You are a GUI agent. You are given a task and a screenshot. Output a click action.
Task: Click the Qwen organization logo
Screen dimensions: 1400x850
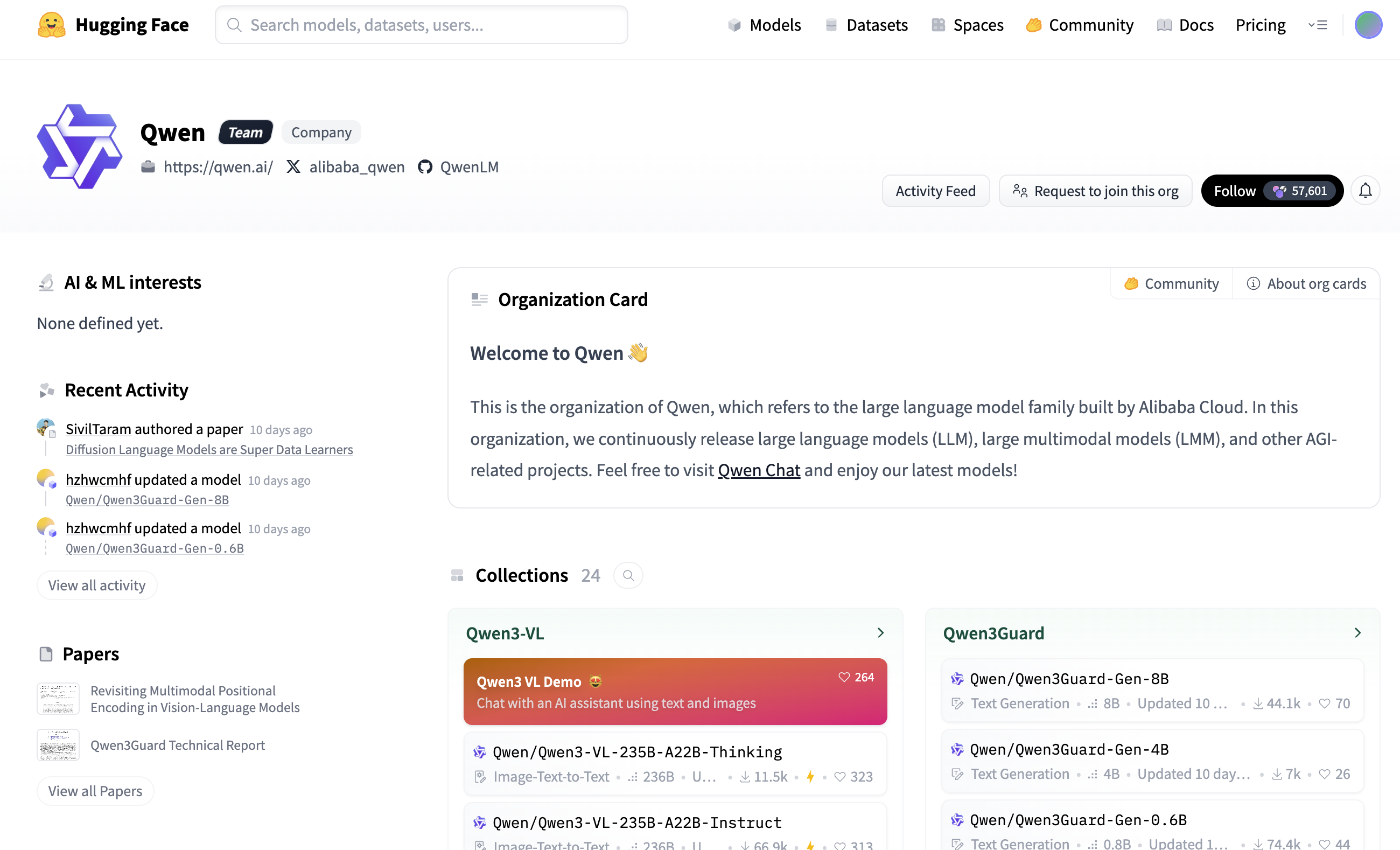pyautogui.click(x=80, y=146)
